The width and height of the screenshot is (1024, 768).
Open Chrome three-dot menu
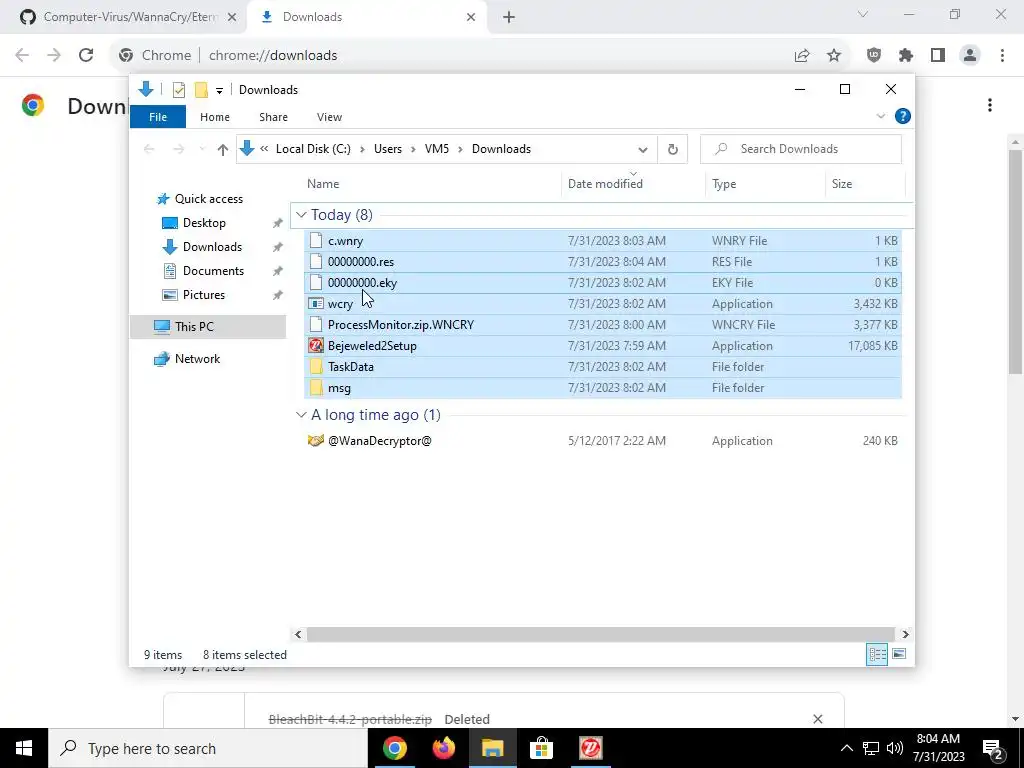click(1002, 56)
